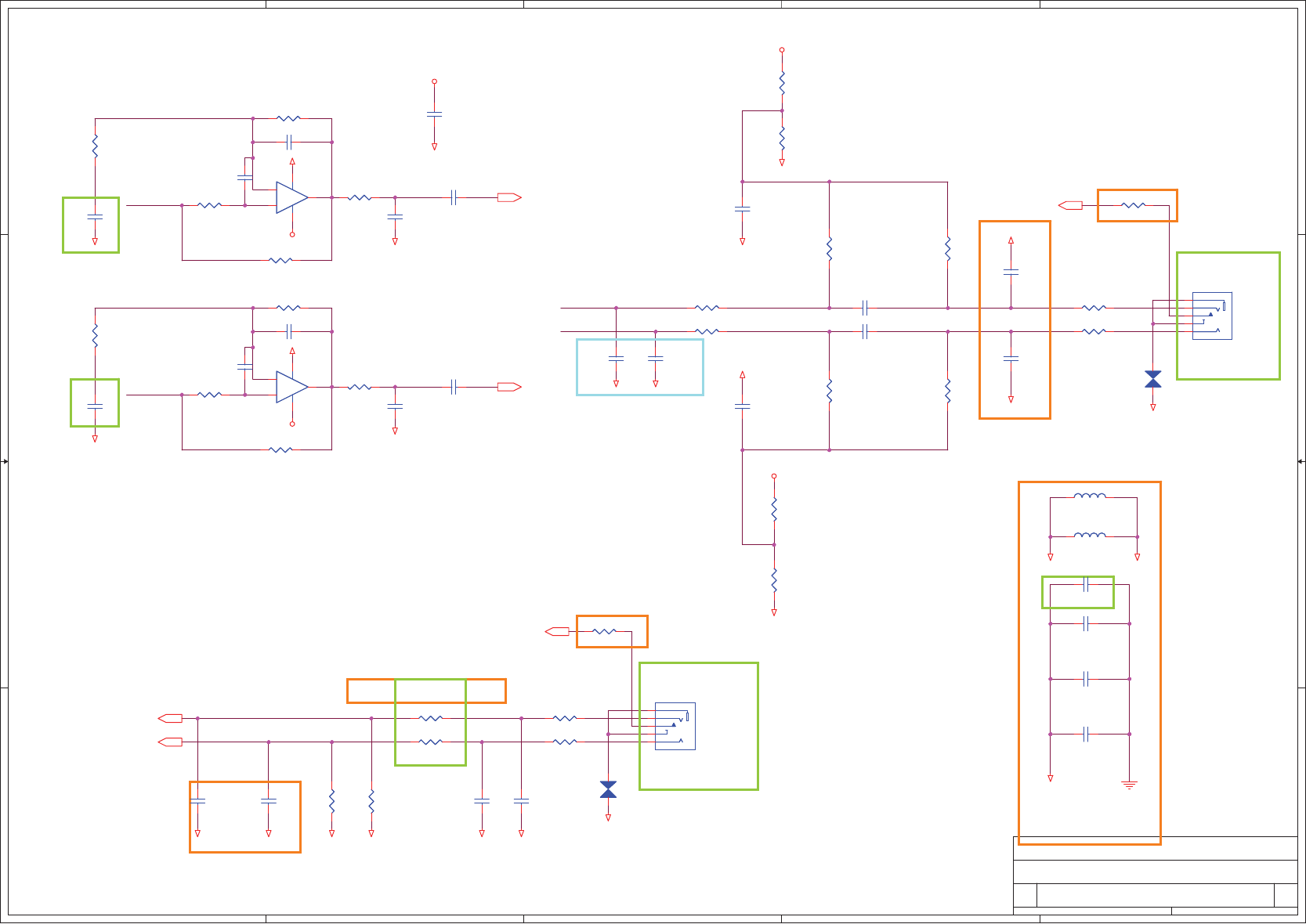
Task: Click the off-page port left of upper-right orange resistor
Action: tap(1070, 205)
